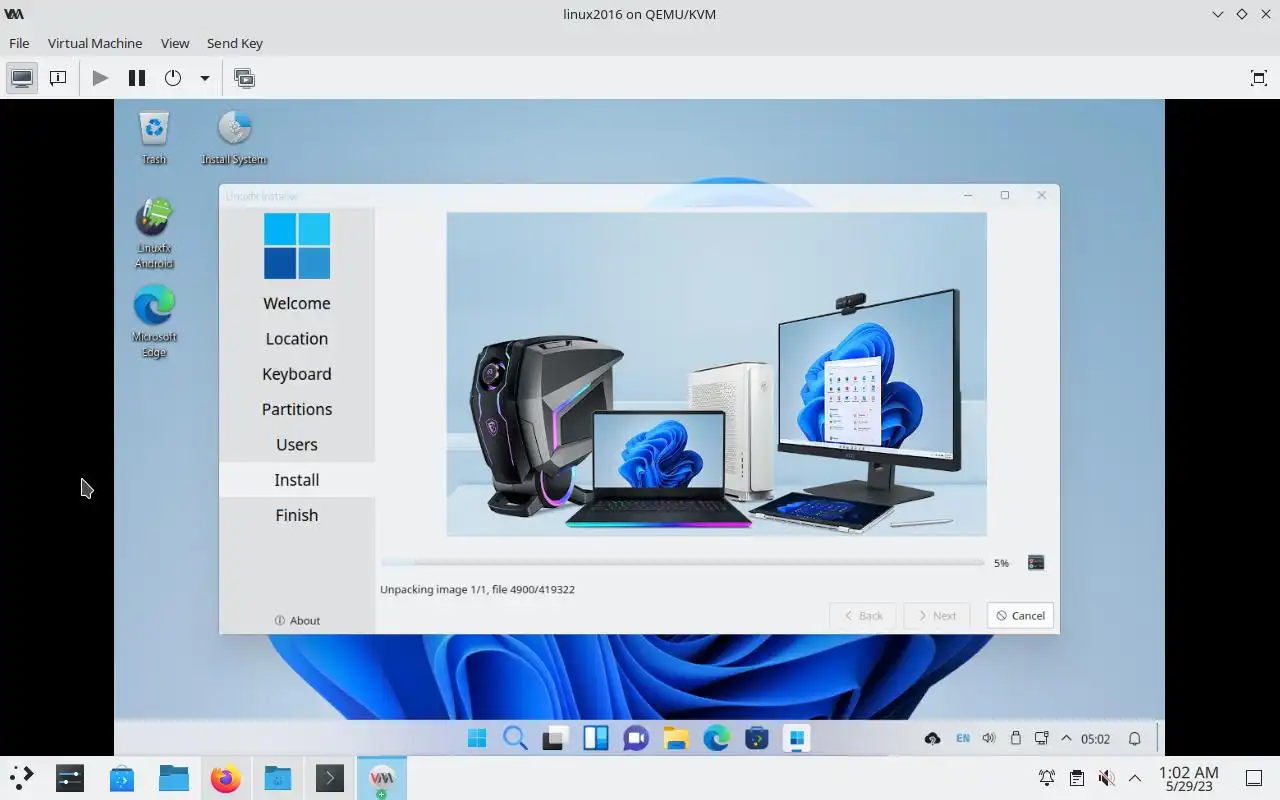Expand the shutdown options dropdown arrow
The width and height of the screenshot is (1280, 800).
204,78
